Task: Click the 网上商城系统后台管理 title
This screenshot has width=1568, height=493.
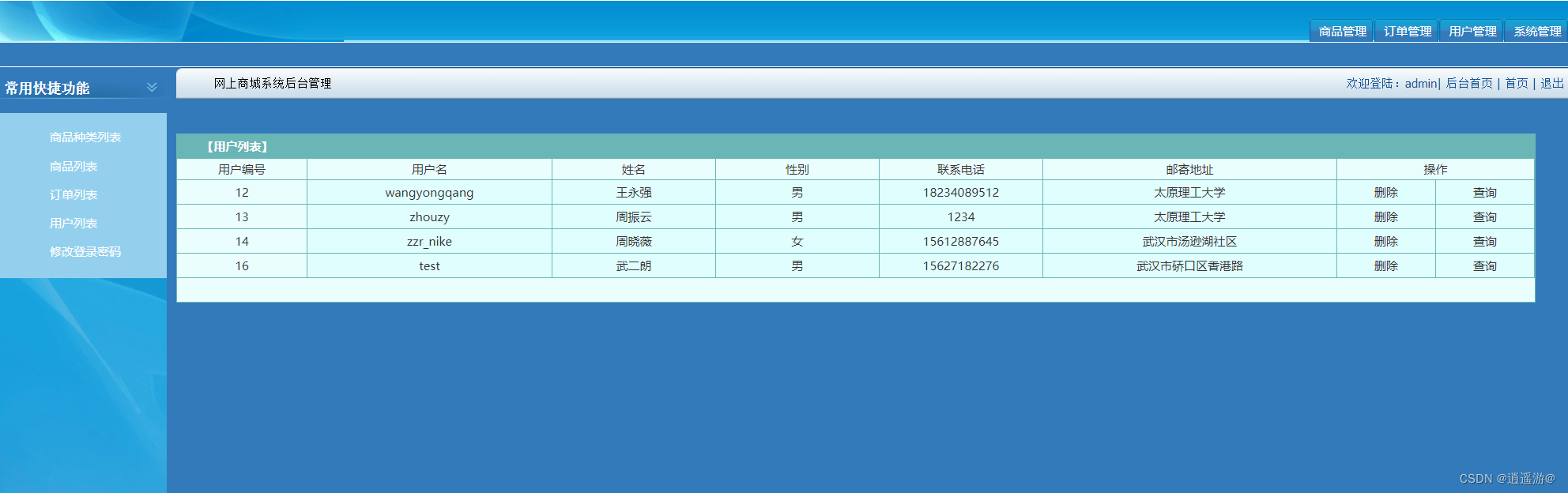Action: click(x=273, y=83)
